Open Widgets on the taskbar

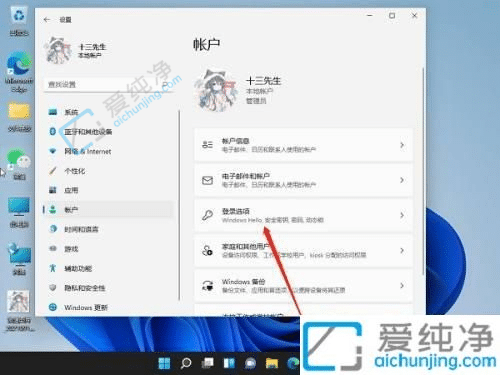pos(229,363)
